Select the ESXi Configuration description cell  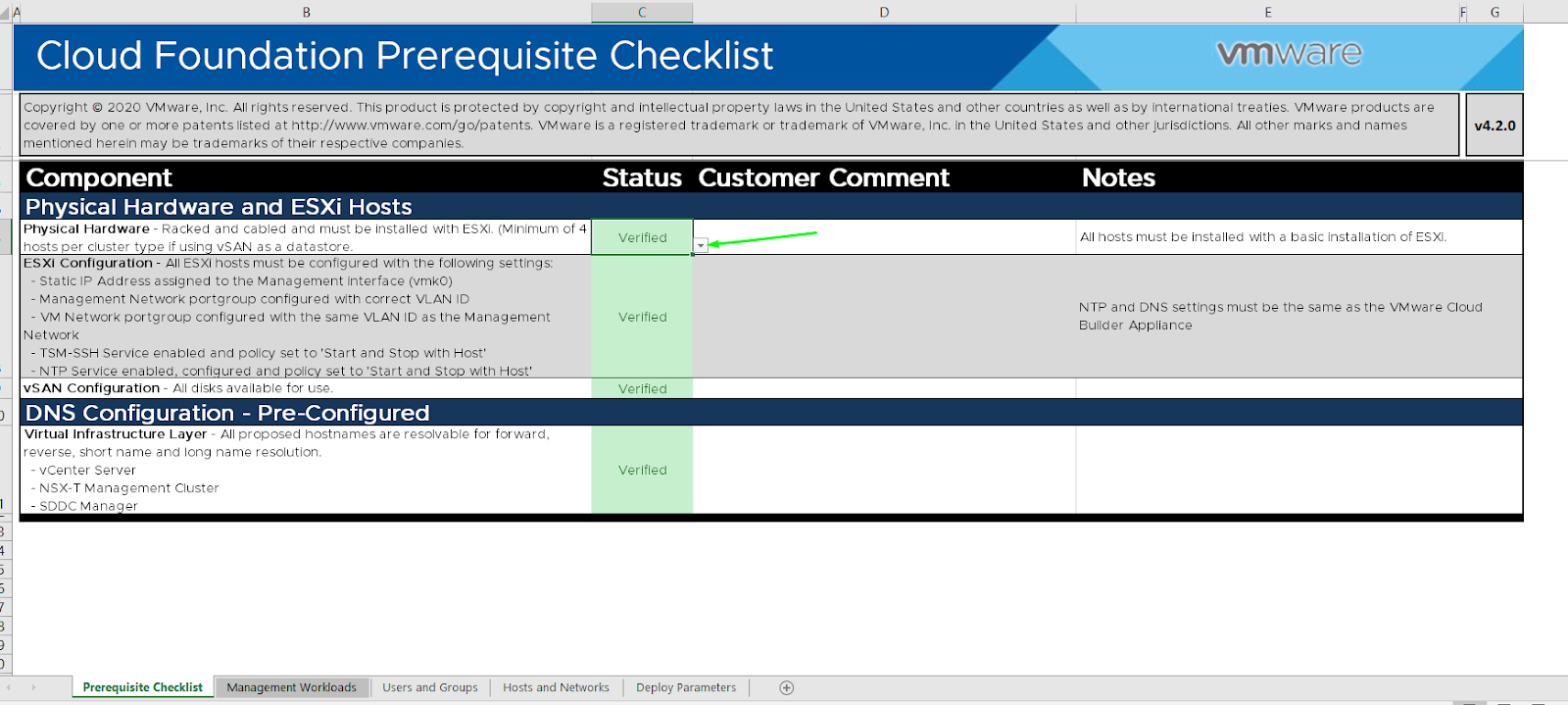coord(306,317)
